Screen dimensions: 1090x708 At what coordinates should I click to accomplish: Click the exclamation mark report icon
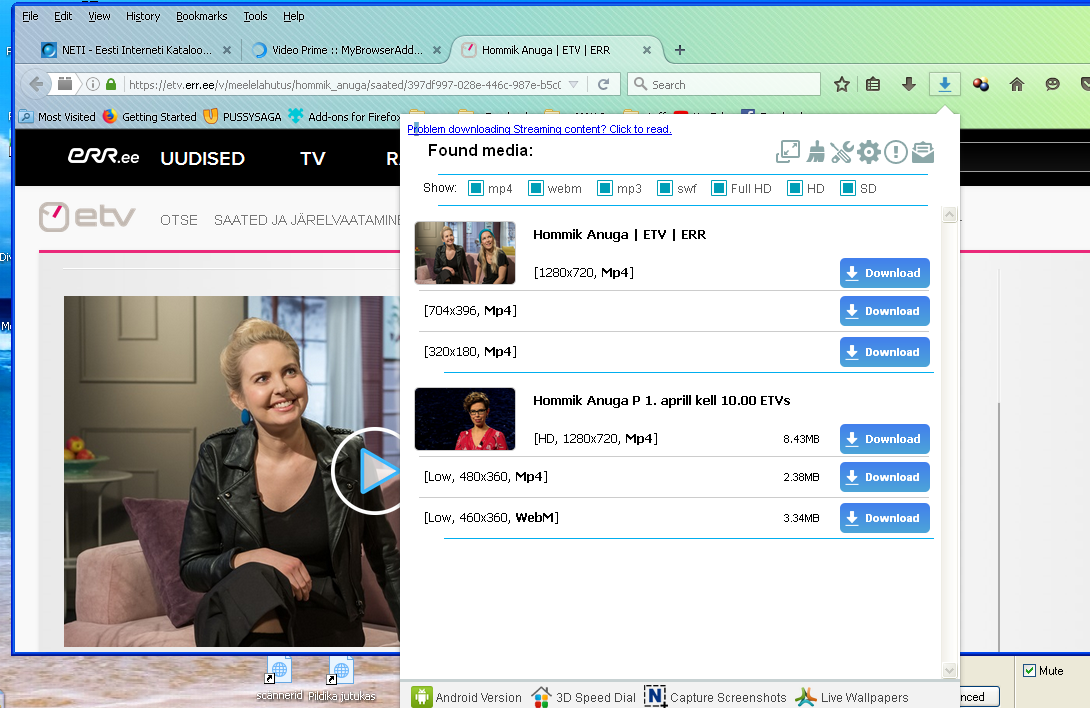[896, 152]
